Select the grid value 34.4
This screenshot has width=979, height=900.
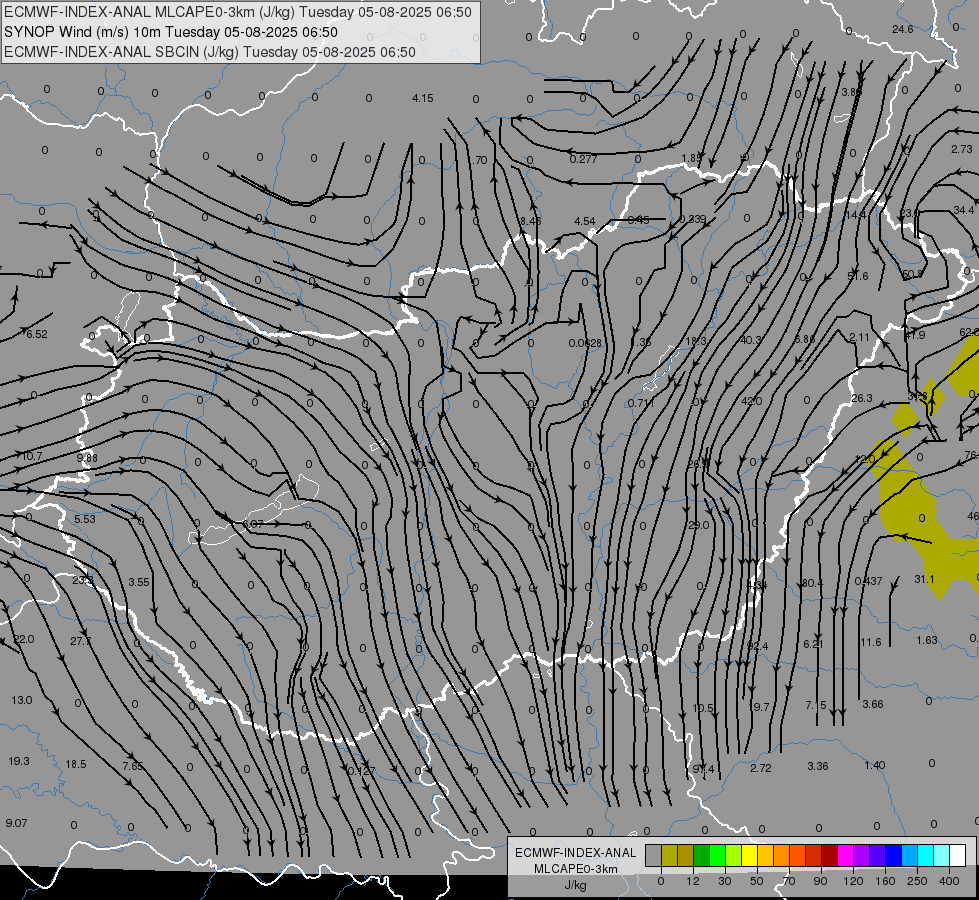(963, 210)
